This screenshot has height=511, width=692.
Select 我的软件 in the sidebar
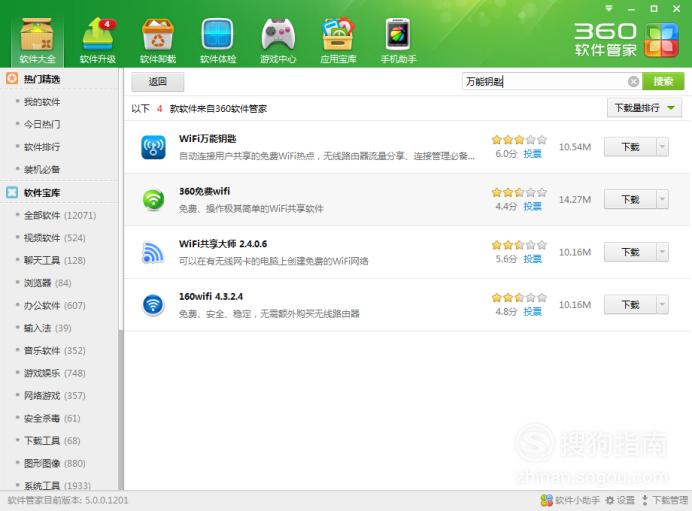tap(42, 102)
